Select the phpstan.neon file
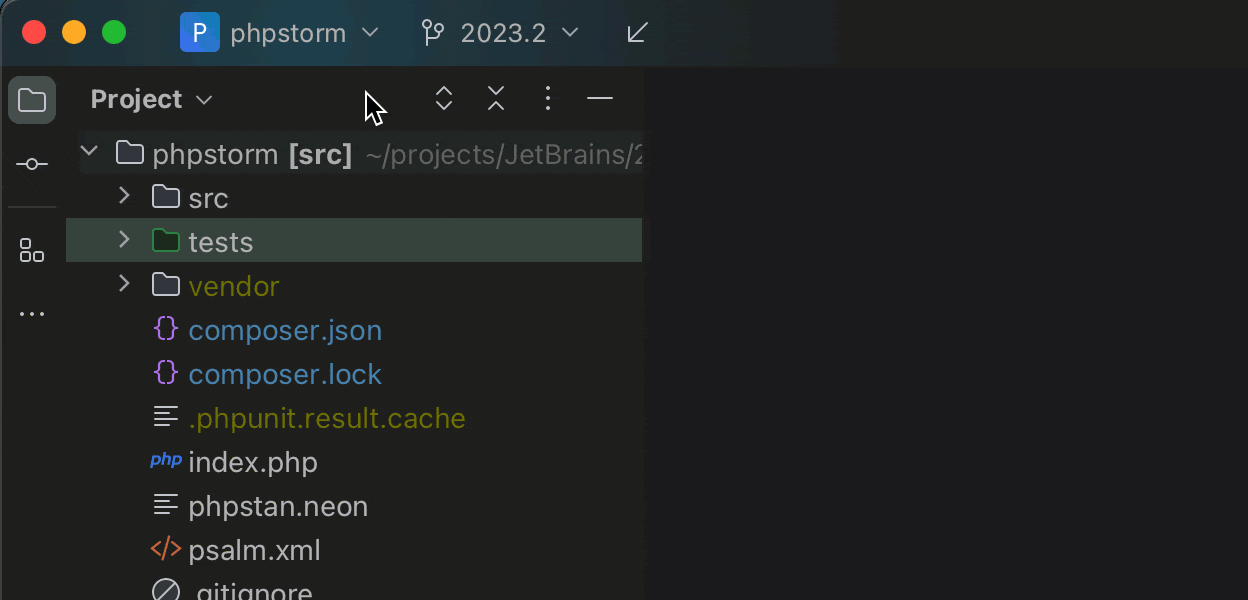The height and width of the screenshot is (600, 1248). pos(277,507)
